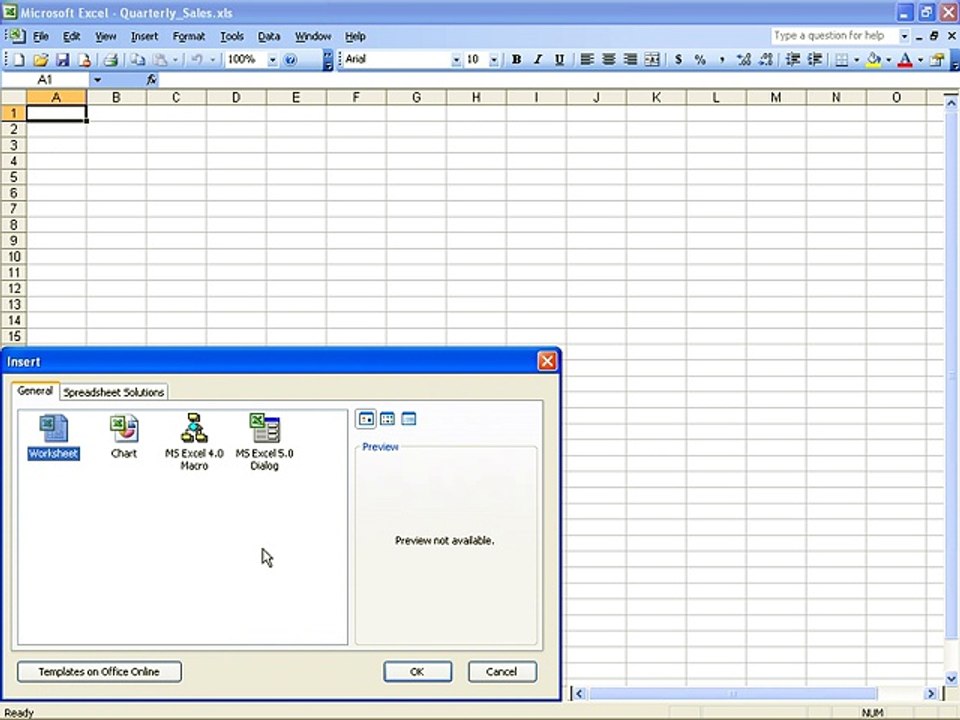Click the New workbook icon
The image size is (960, 720).
pos(18,59)
